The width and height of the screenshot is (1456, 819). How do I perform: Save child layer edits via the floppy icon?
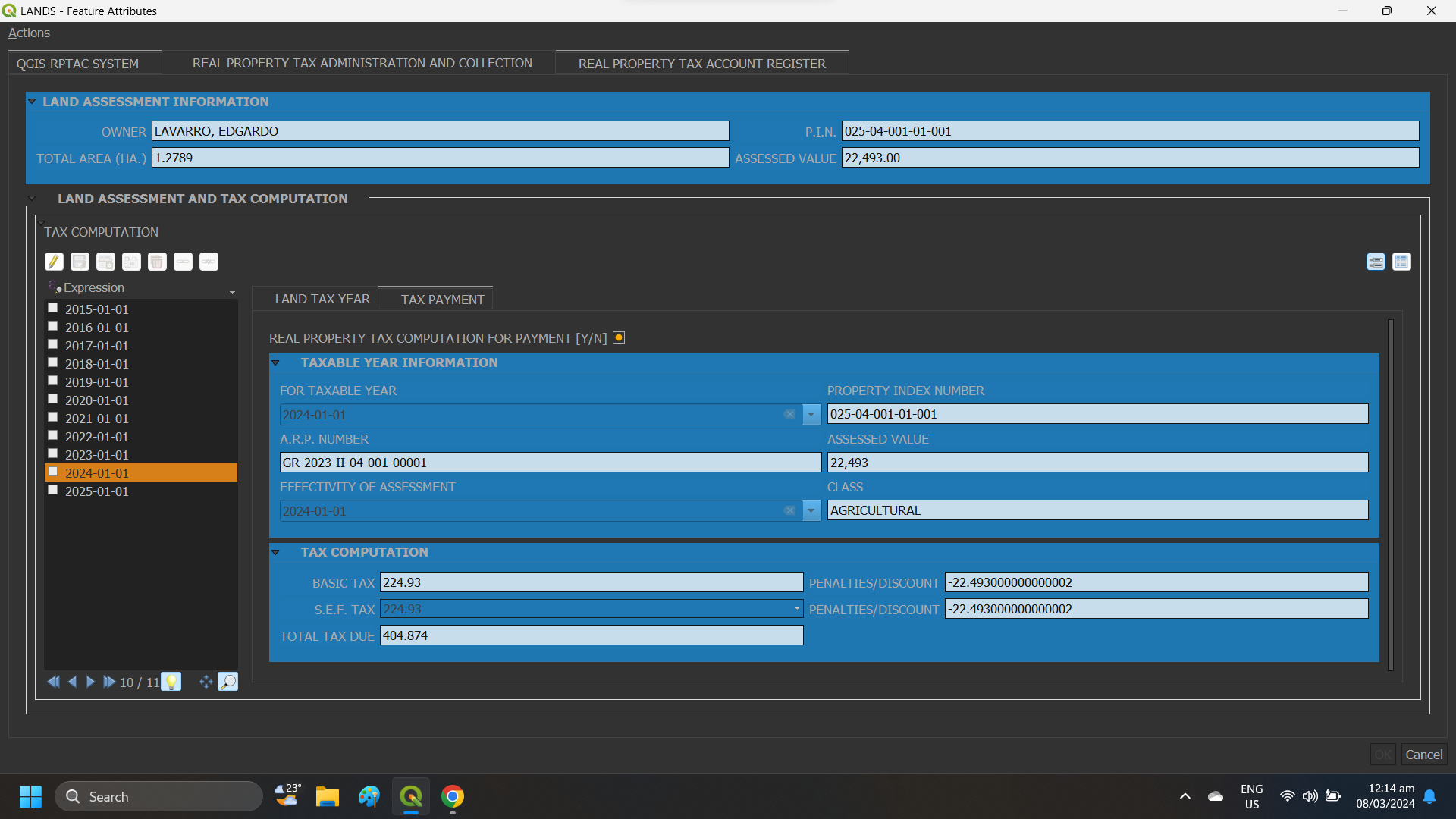coord(80,261)
